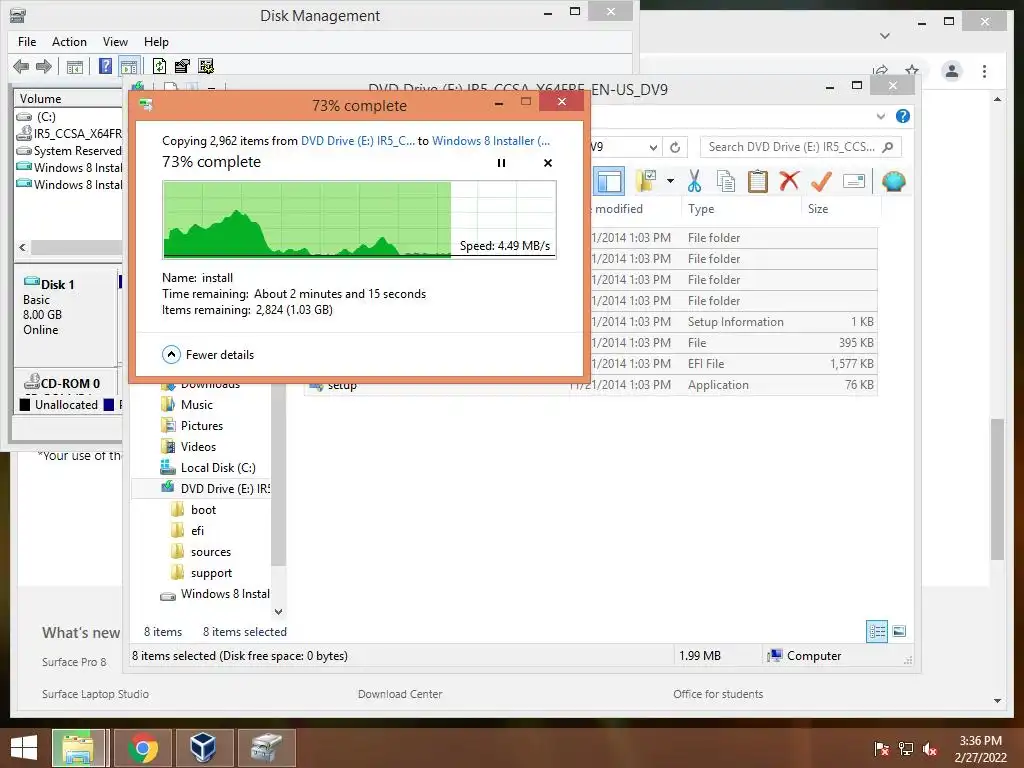This screenshot has height=768, width=1024.
Task: Click Download Center link
Action: tap(400, 694)
